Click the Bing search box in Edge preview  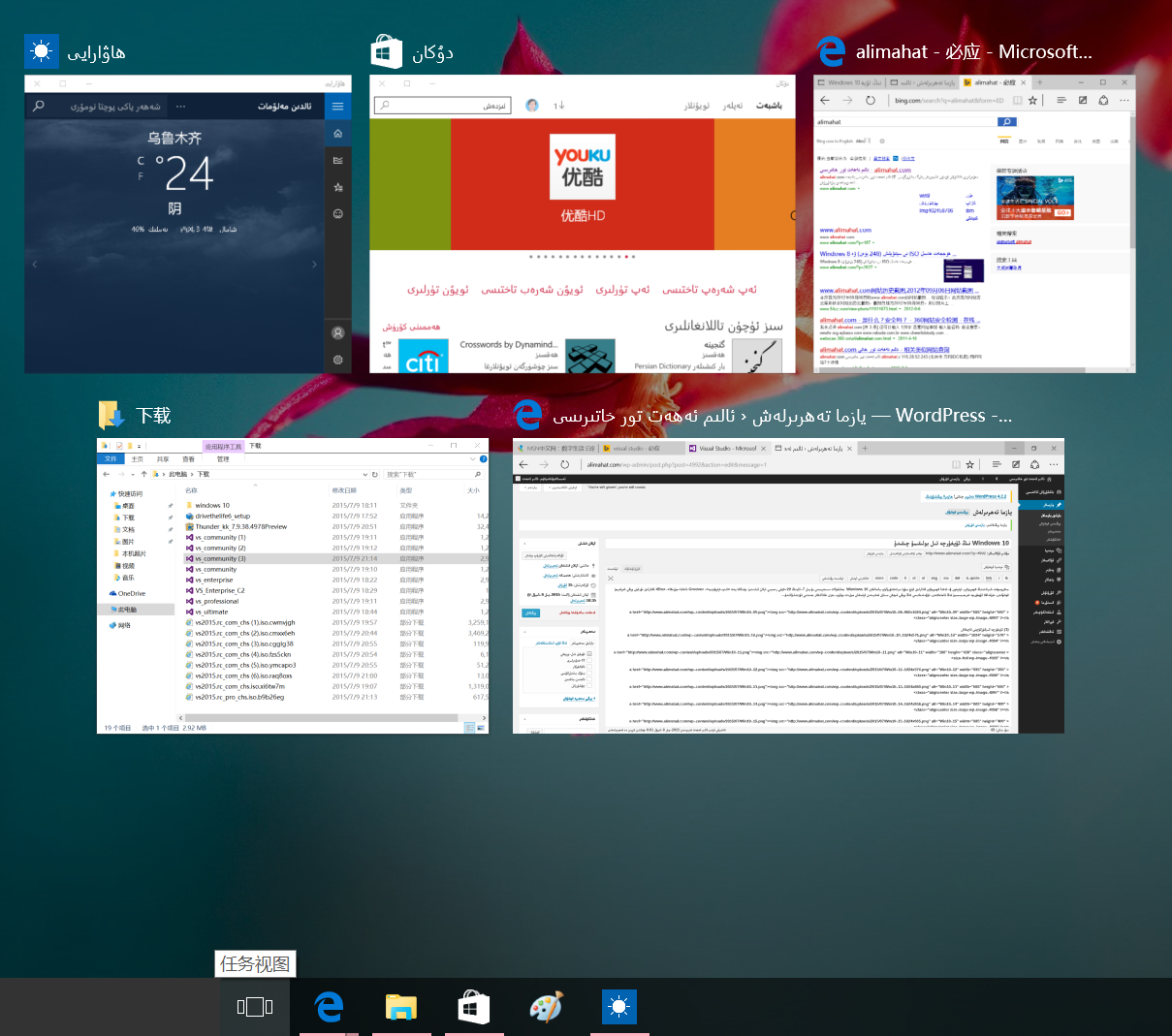coord(907,122)
